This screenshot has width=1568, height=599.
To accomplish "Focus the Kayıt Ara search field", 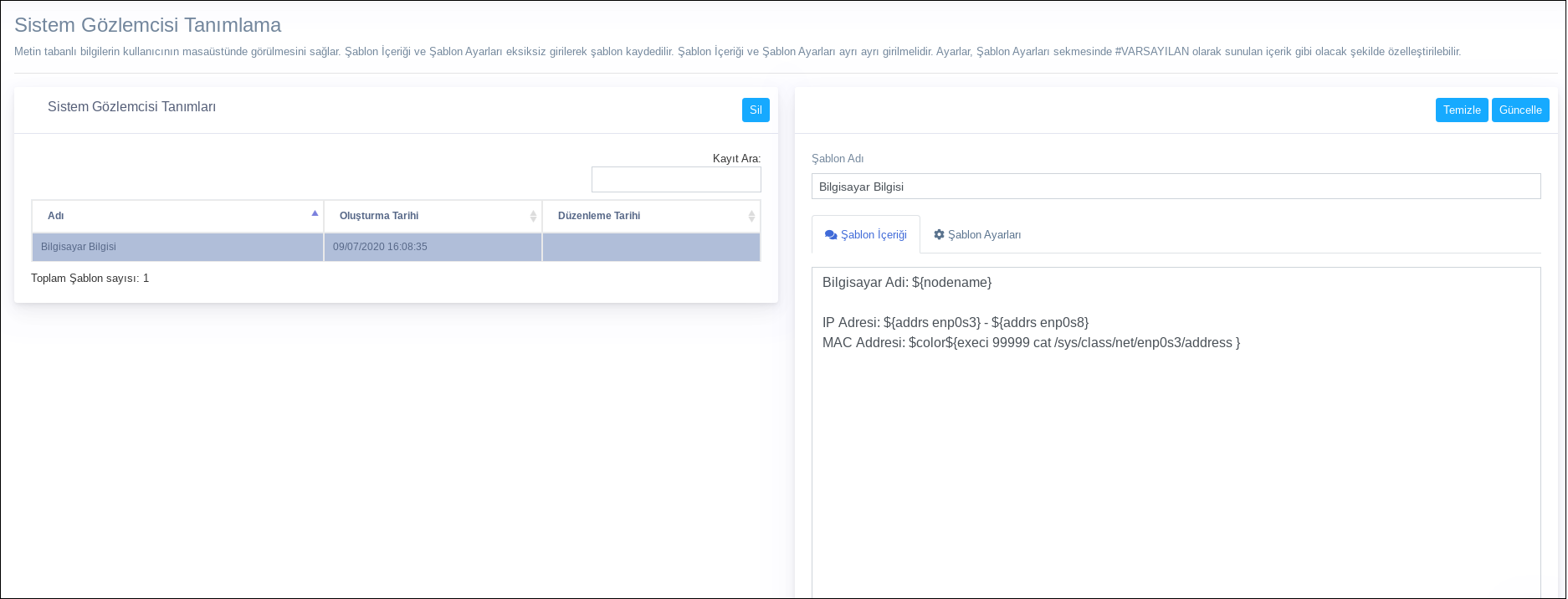I will coord(675,180).
